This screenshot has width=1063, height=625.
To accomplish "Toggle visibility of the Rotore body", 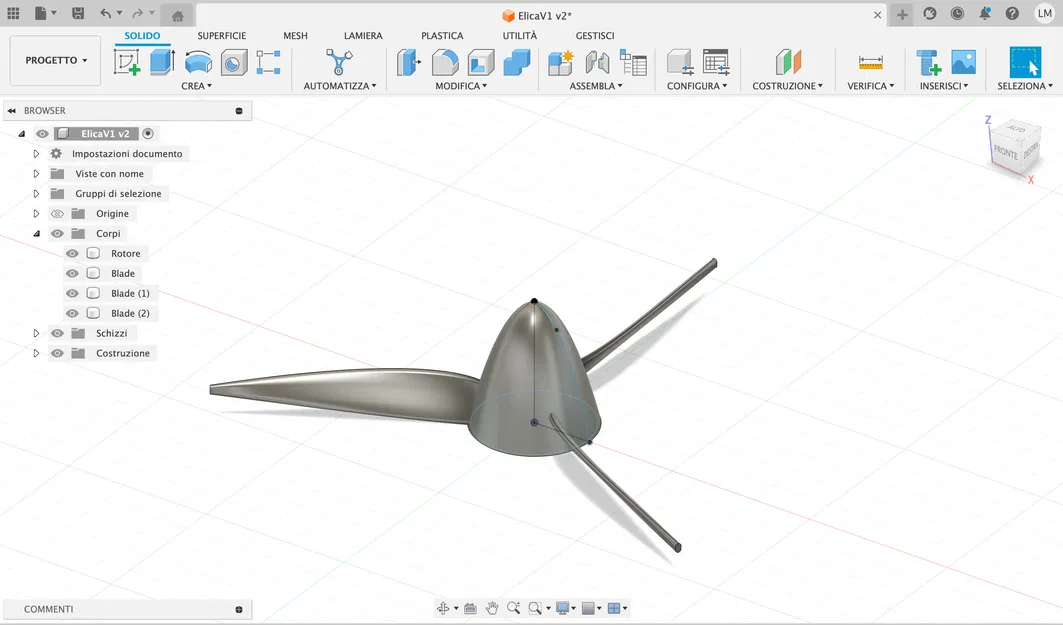I will click(x=71, y=253).
